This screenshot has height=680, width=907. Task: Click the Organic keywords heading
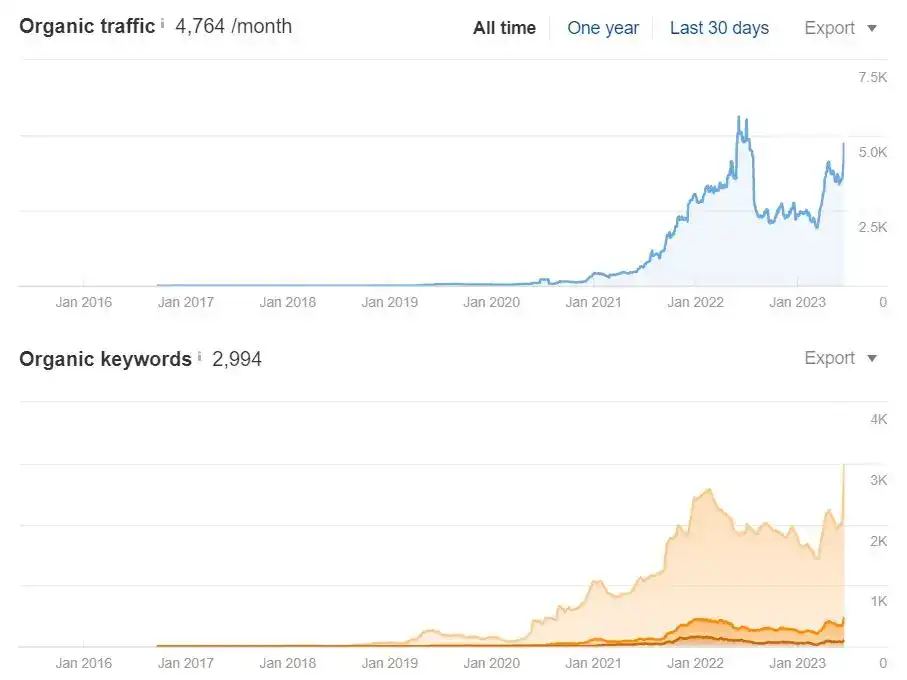(x=105, y=359)
